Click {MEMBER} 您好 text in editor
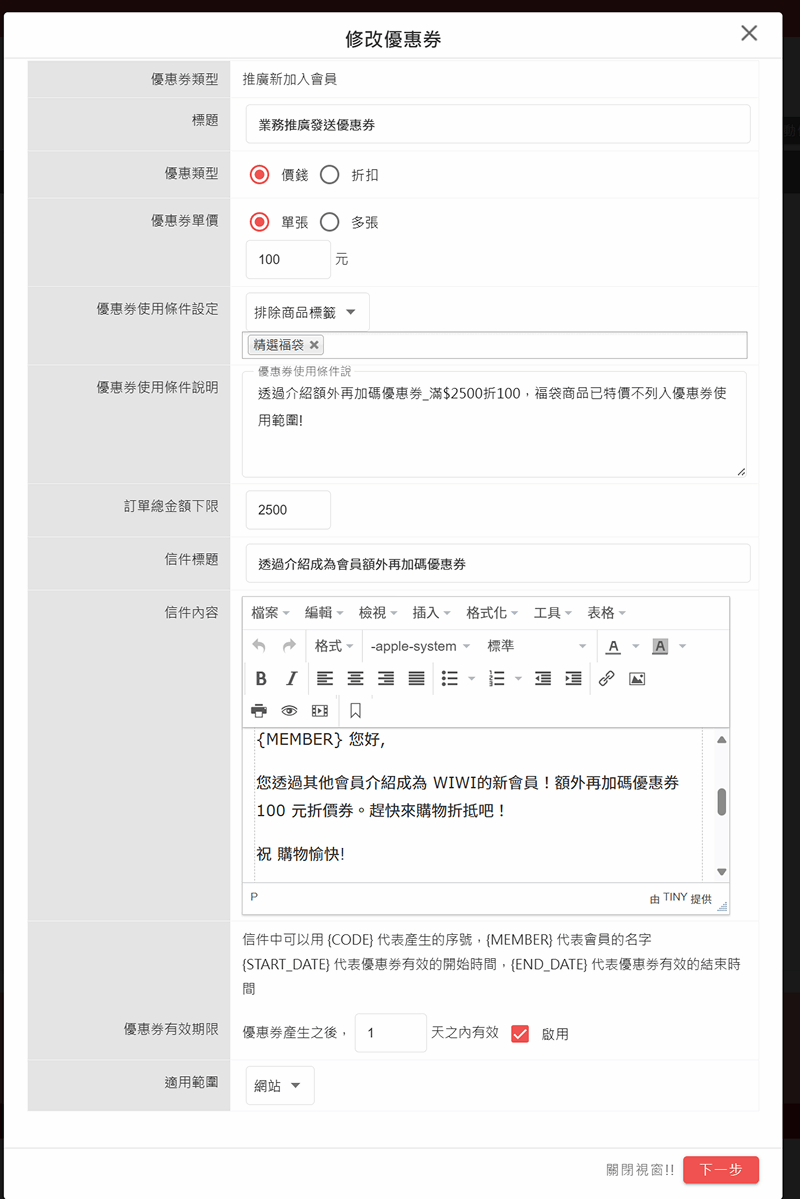This screenshot has height=1199, width=800. pos(321,739)
